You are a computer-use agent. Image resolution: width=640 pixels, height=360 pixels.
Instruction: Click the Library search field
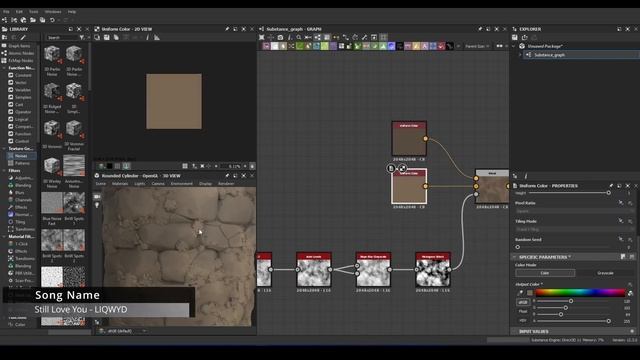[x=62, y=38]
